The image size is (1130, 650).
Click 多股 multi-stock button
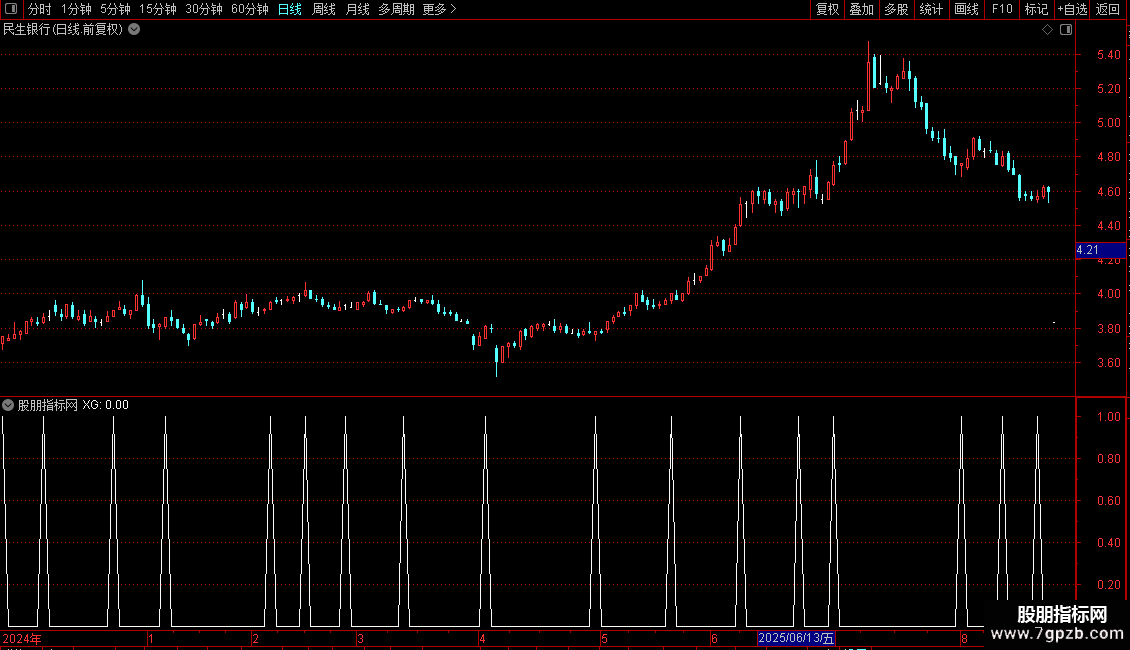coord(897,9)
